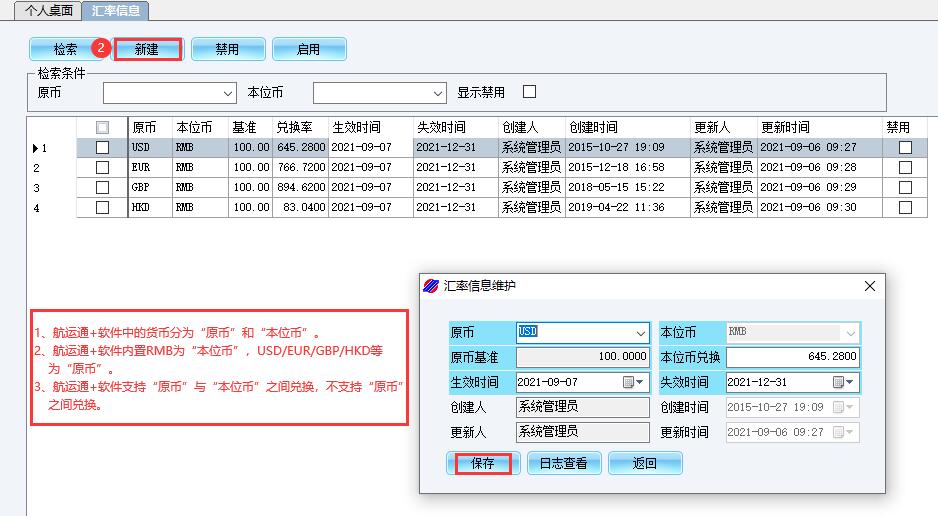Screen dimensions: 938x516
Task: Click the 检索 search button
Action: point(66,49)
